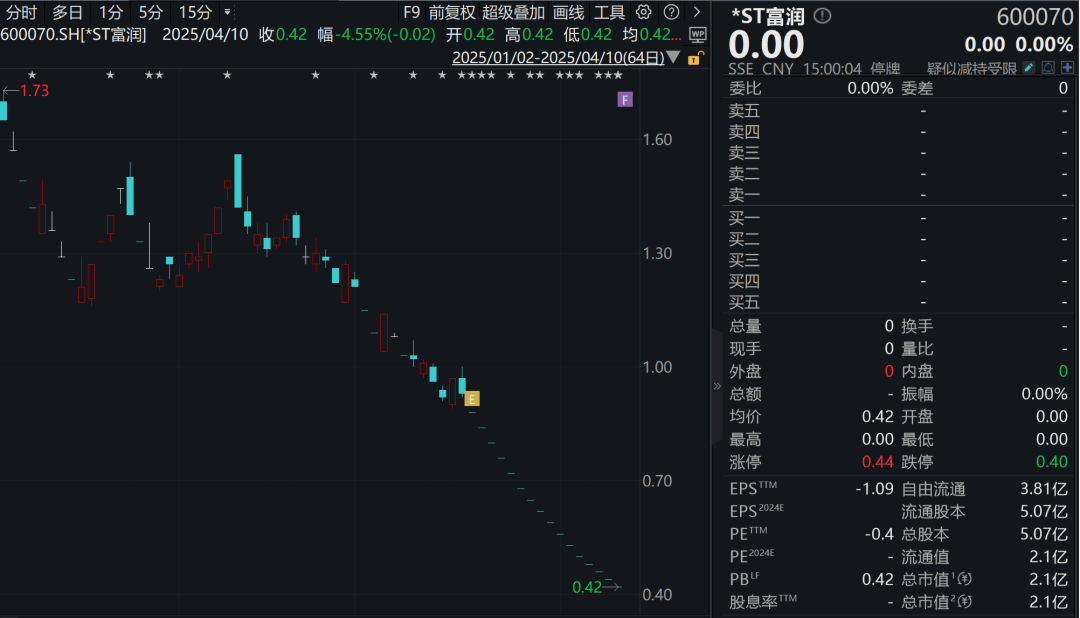Open the F9 deep data button
The image size is (1080, 618).
coord(411,12)
